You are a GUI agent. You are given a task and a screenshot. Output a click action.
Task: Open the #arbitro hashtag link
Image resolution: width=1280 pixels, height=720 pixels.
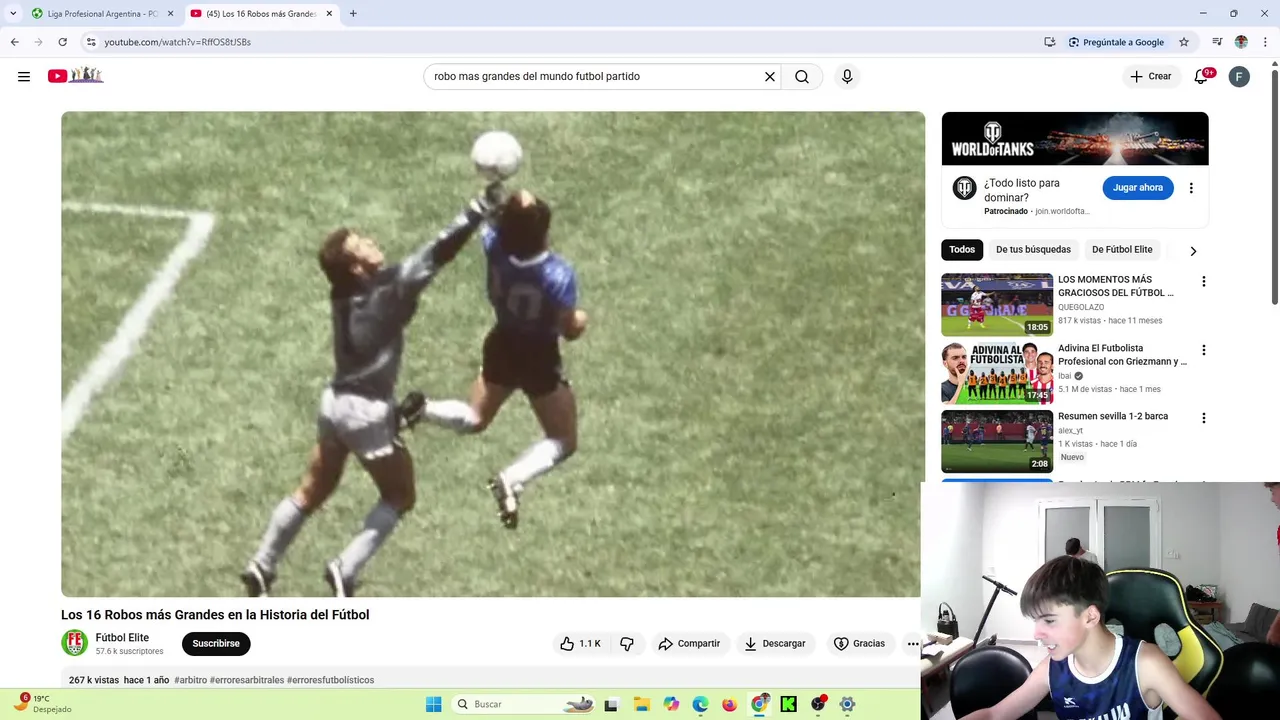[x=190, y=680]
